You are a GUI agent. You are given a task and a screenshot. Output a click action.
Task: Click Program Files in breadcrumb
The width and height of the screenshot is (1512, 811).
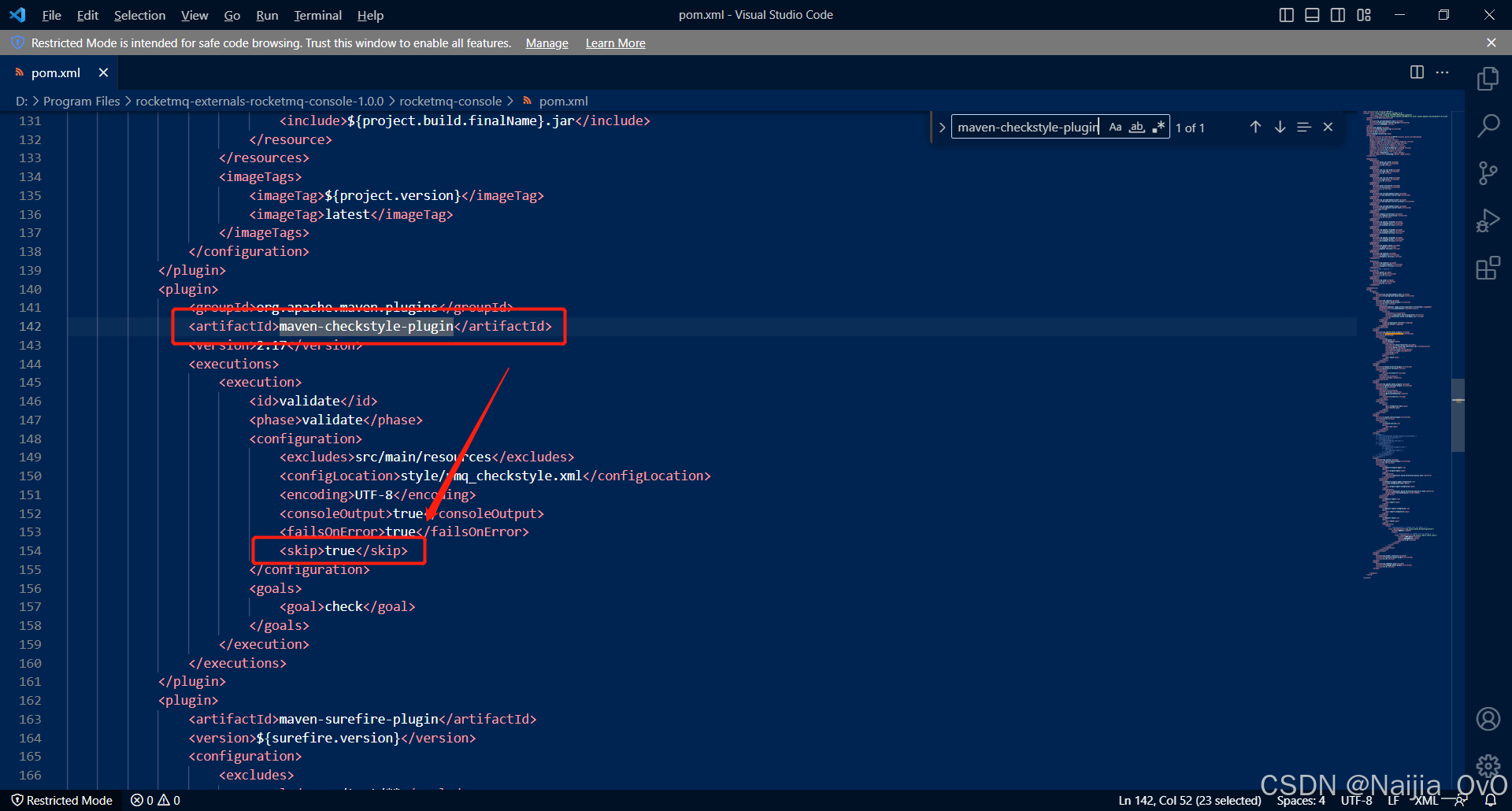pyautogui.click(x=81, y=101)
